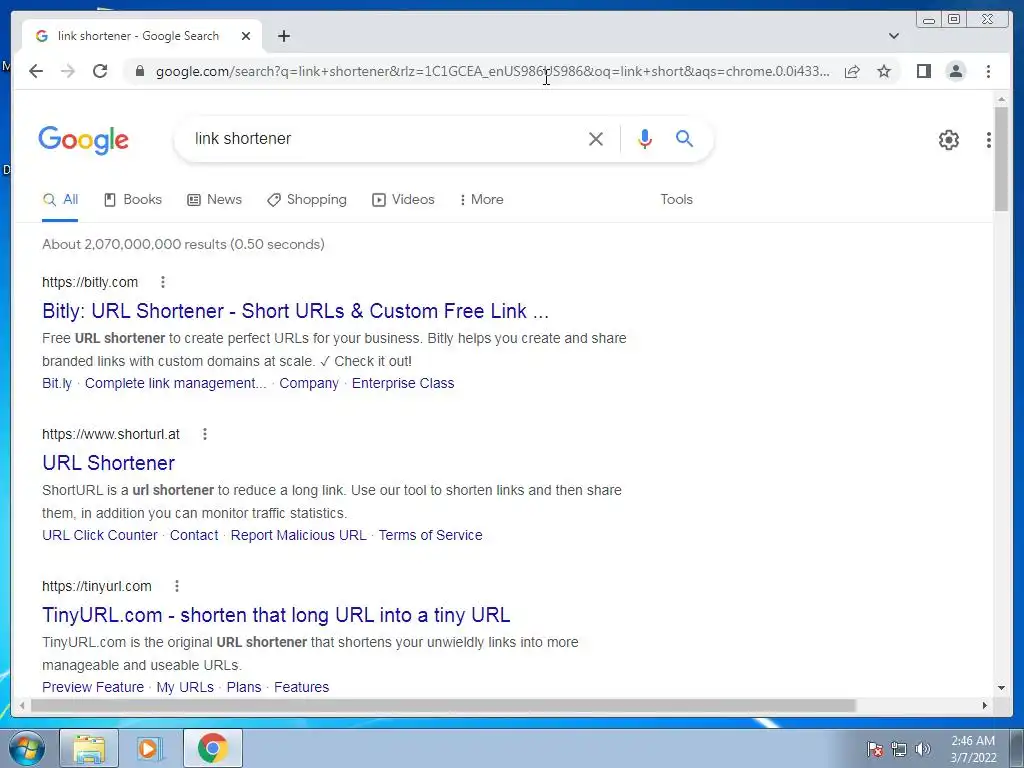Screen dimensions: 1024x768
Task: Switch to News results tab
Action: [214, 200]
